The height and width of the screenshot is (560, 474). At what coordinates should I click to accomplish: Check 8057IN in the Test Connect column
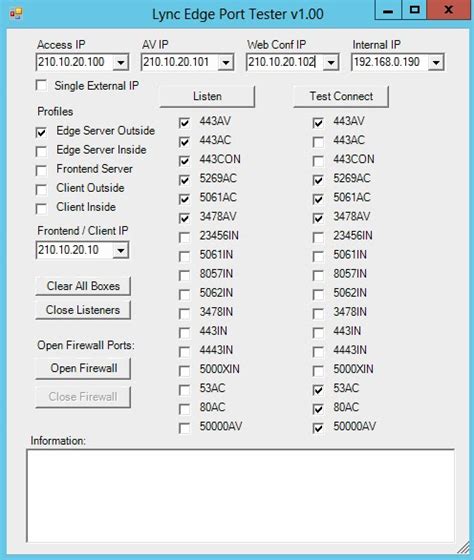click(x=318, y=275)
